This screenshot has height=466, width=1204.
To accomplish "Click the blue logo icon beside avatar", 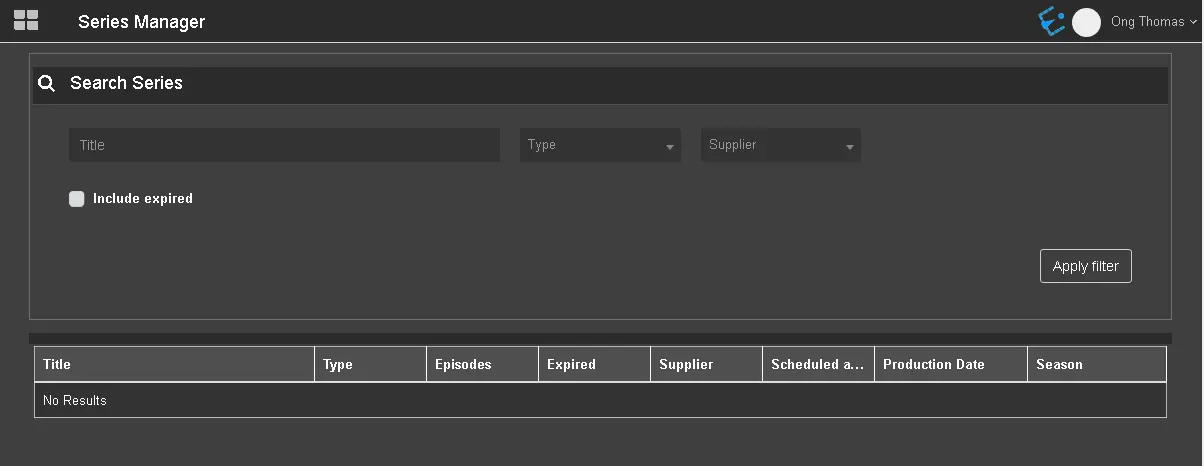I will tap(1051, 21).
